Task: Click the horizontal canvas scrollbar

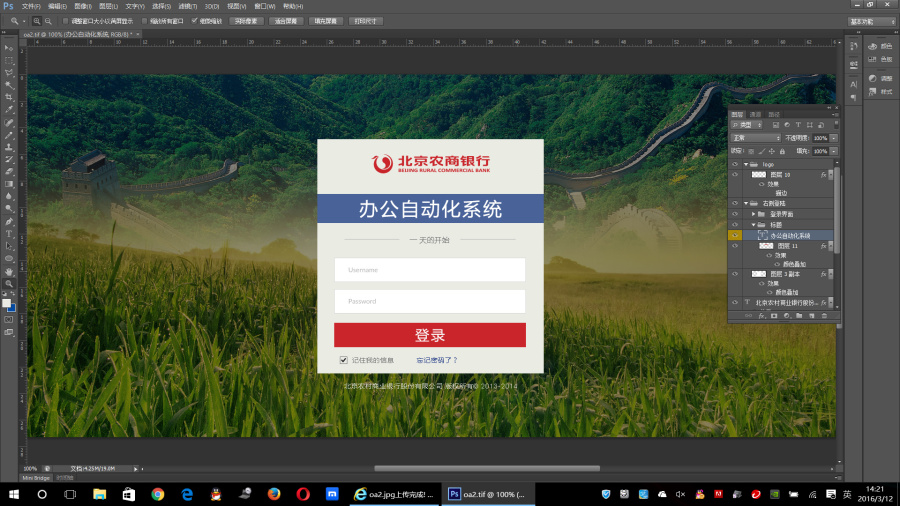Action: (x=487, y=469)
